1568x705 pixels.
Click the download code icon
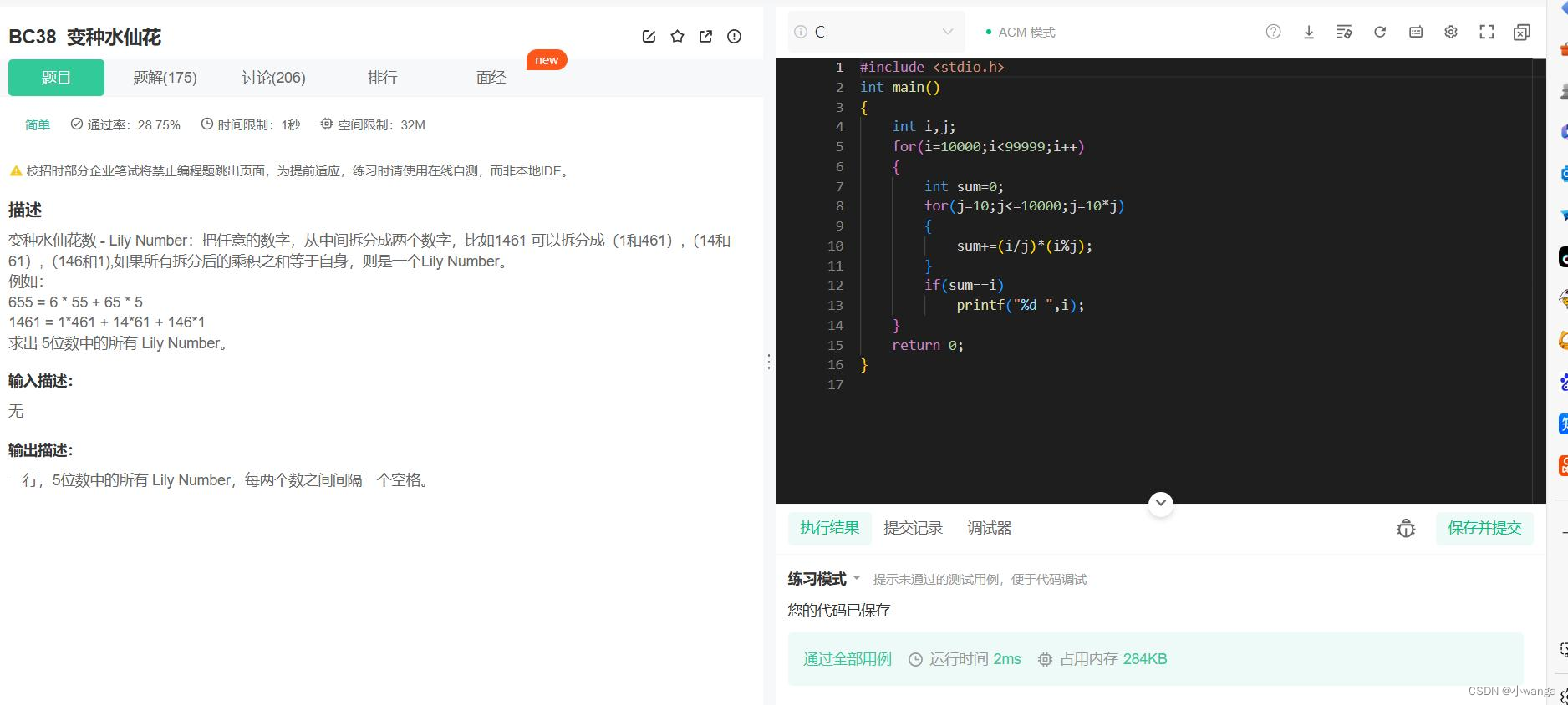pos(1309,32)
